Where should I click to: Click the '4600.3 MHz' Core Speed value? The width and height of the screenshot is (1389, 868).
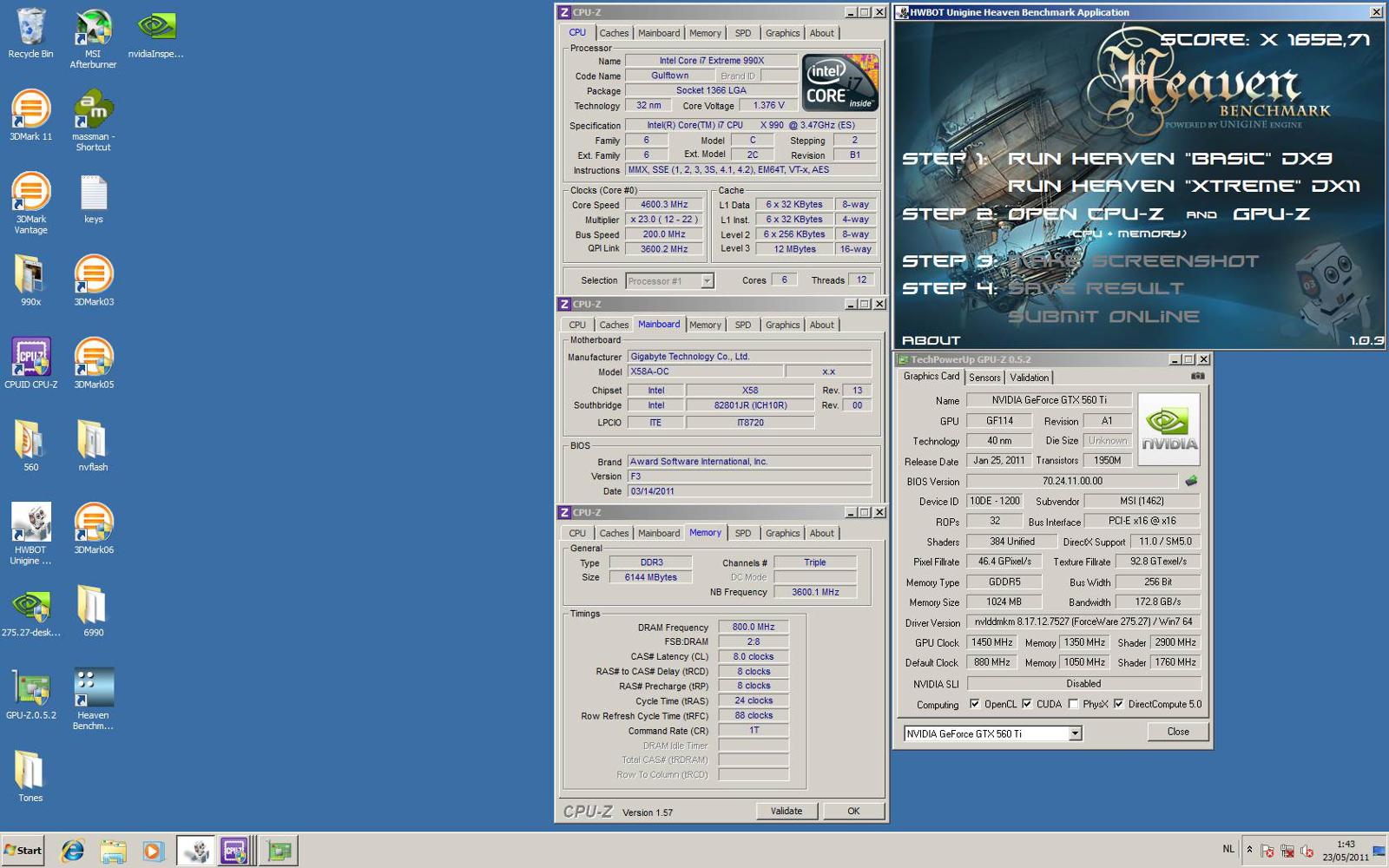[x=664, y=205]
